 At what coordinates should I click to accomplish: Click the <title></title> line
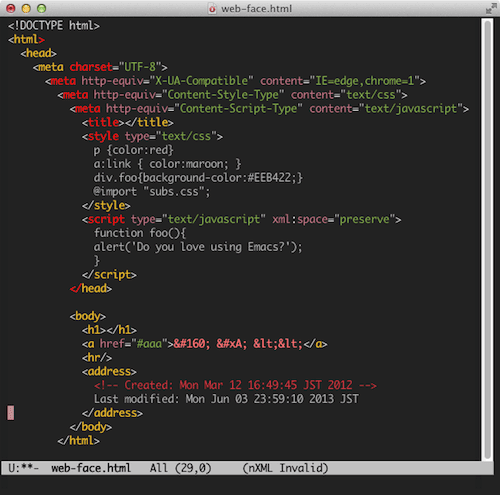click(128, 123)
